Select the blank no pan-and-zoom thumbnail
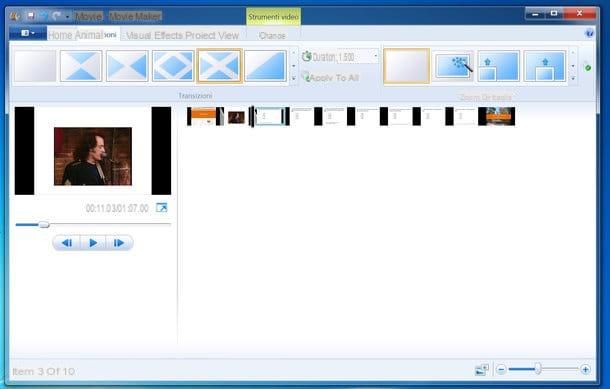The height and width of the screenshot is (389, 610). (407, 66)
